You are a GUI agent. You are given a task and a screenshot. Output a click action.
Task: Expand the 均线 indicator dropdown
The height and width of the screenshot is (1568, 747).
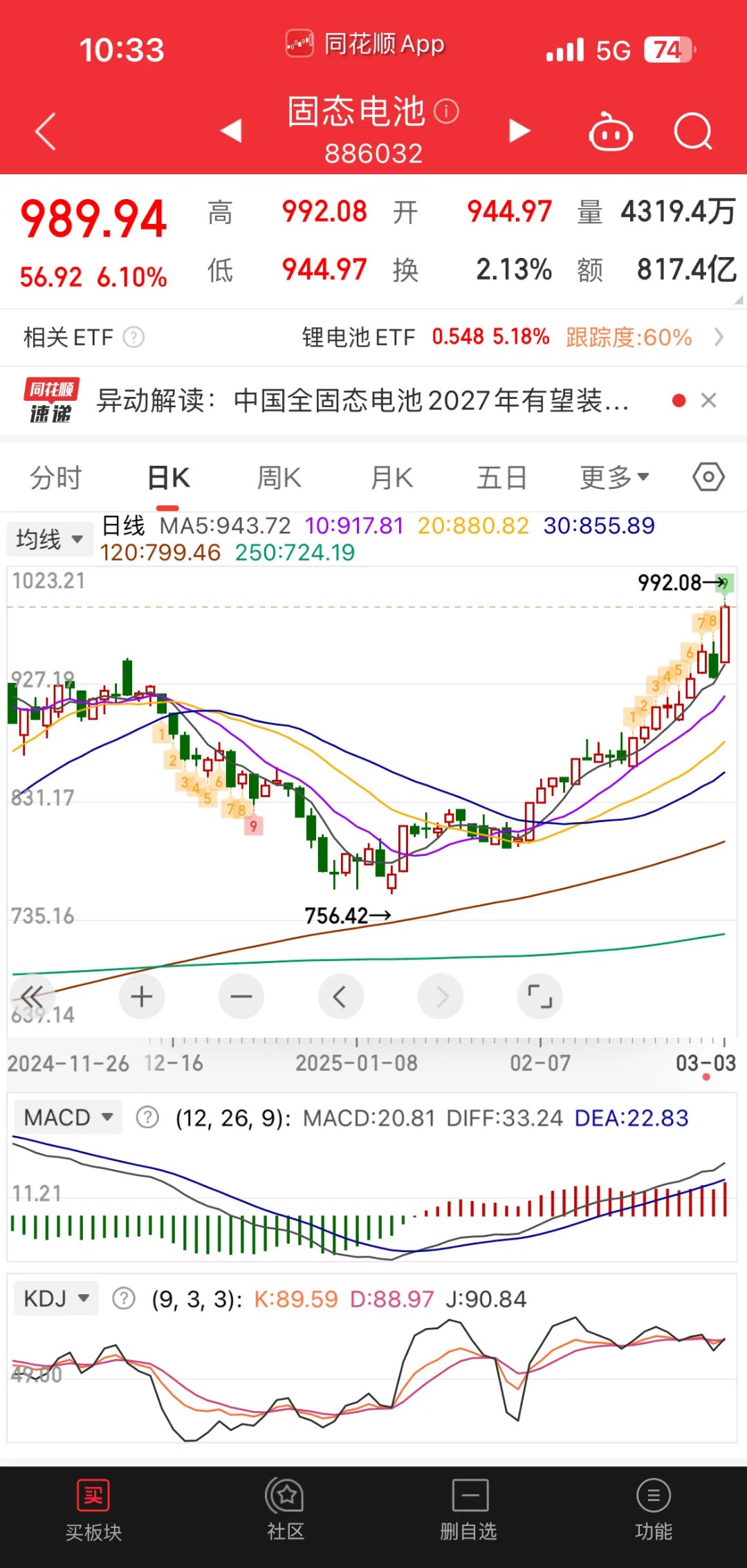(50, 539)
